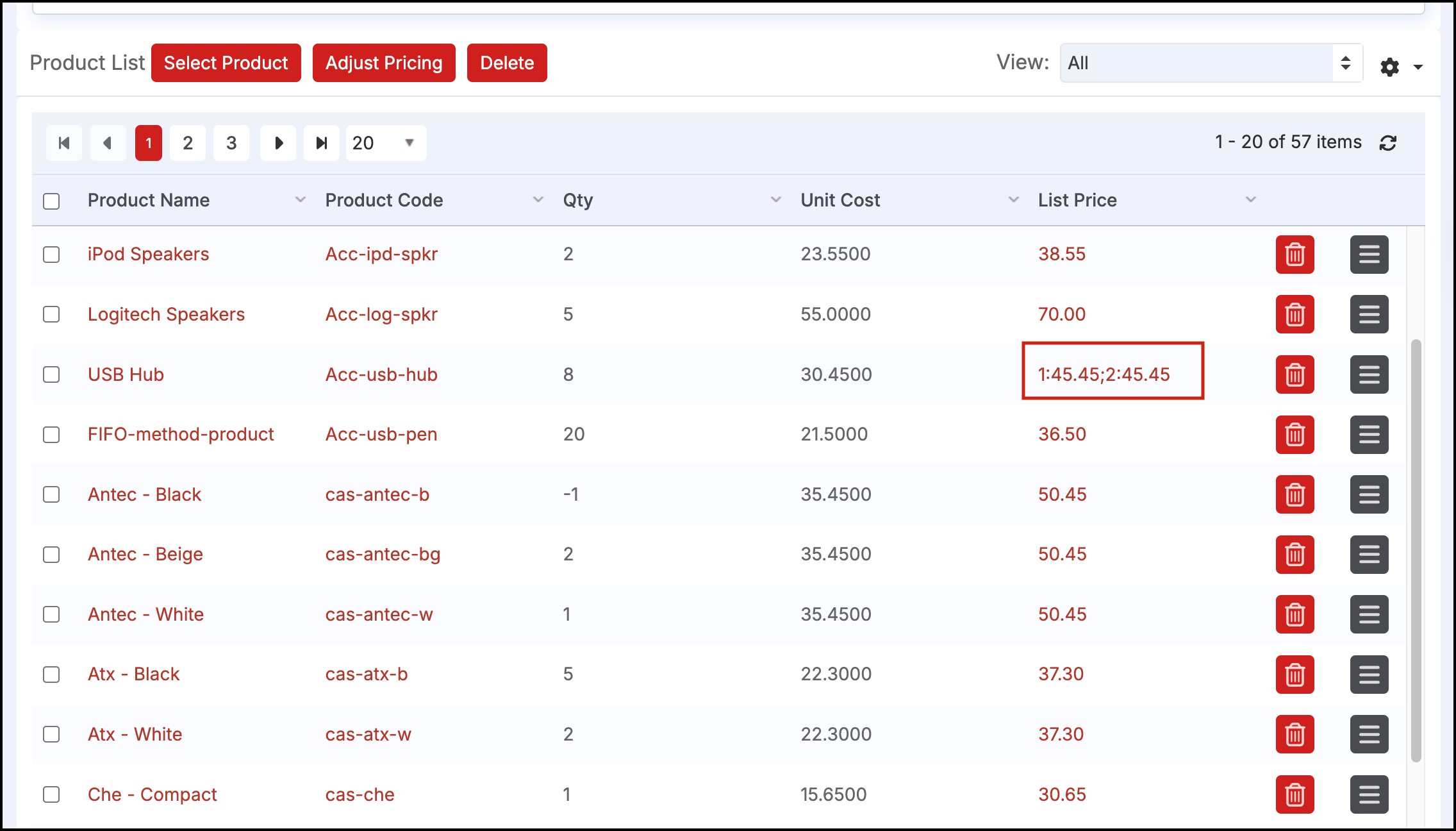Image resolution: width=1456 pixels, height=831 pixels.
Task: Jump to the last page
Action: pos(322,143)
